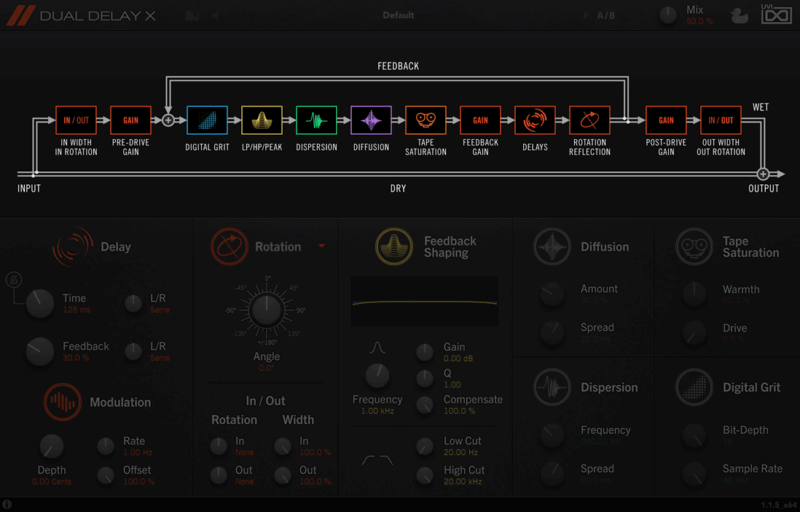The image size is (800, 512).
Task: Select the Digital Grit block in signal chain
Action: (x=207, y=120)
